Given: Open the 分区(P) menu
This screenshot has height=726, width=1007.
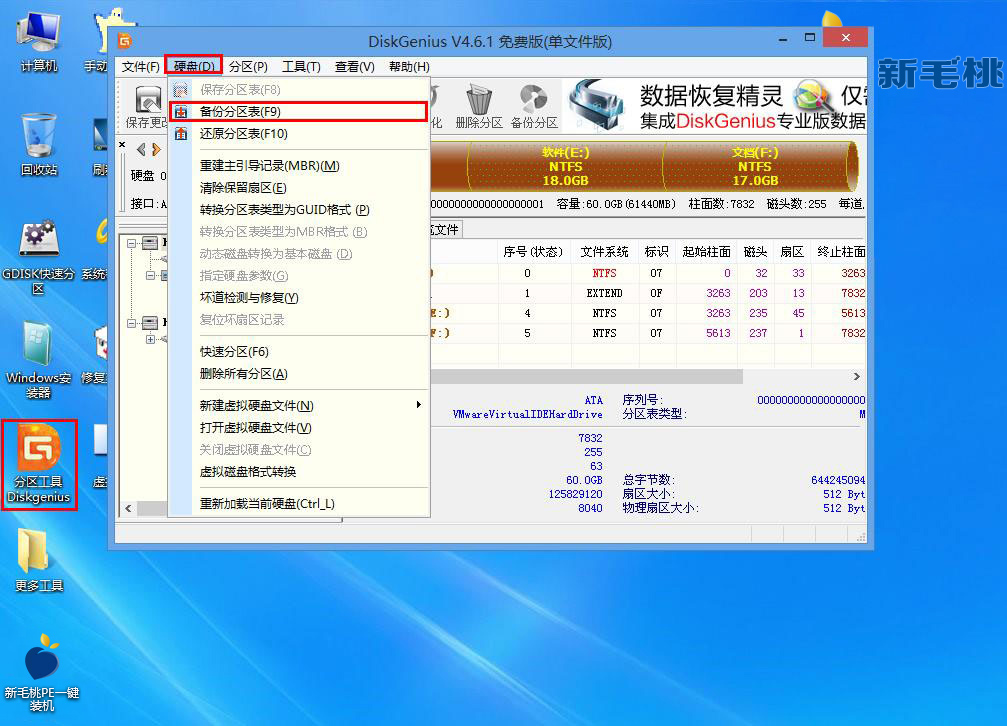Looking at the screenshot, I should [x=248, y=66].
